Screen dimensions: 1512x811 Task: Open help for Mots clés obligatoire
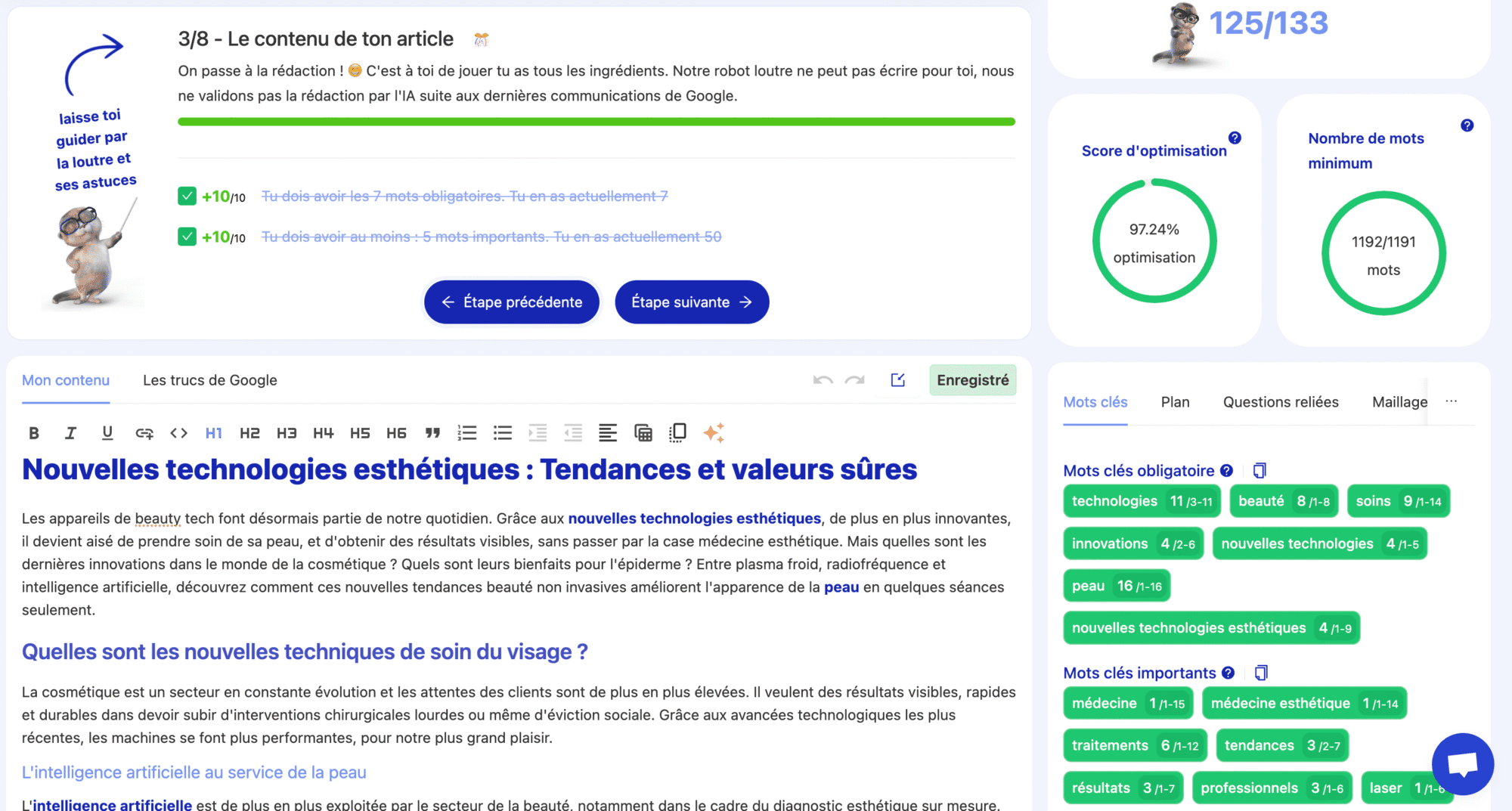tap(1227, 471)
